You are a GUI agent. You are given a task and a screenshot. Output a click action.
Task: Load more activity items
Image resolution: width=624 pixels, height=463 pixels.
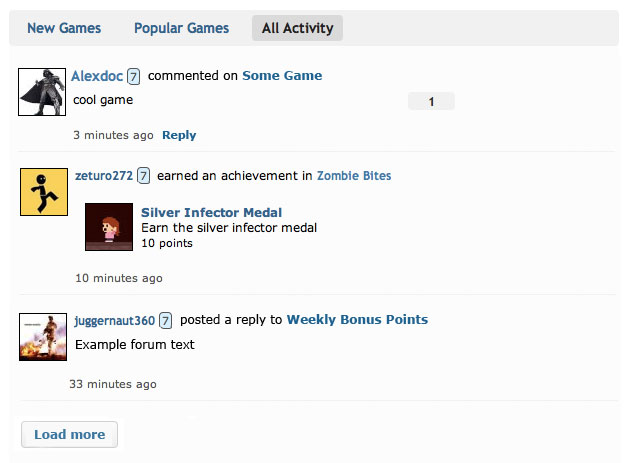coord(69,434)
